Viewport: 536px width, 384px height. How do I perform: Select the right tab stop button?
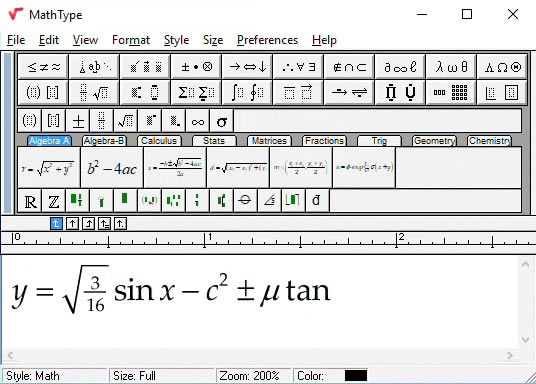coord(89,224)
